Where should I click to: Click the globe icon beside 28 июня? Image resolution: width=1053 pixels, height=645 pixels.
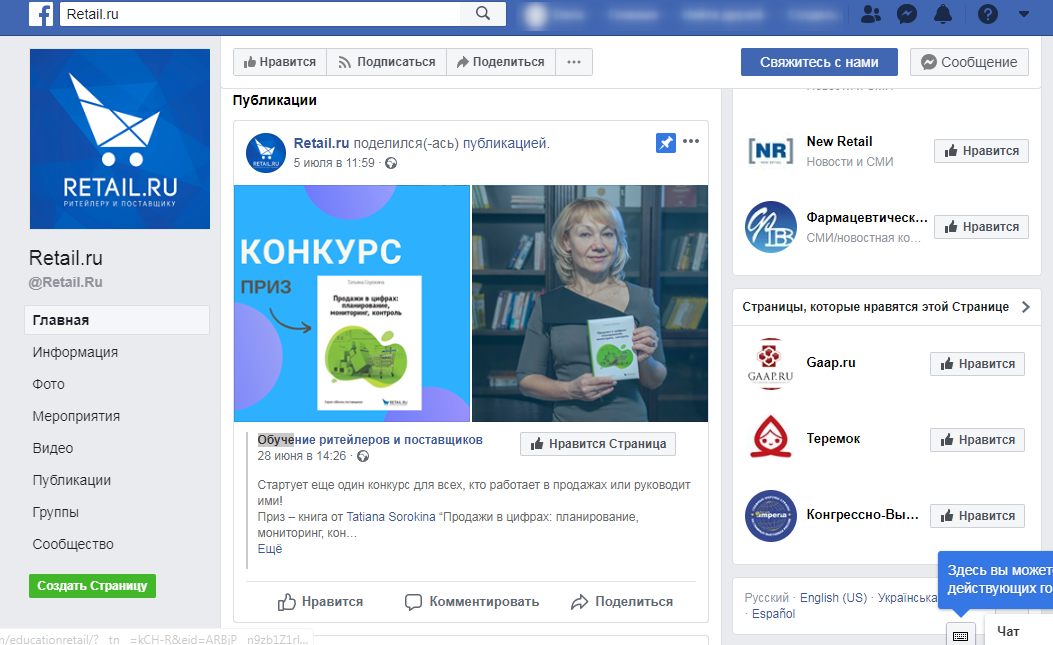(x=363, y=457)
